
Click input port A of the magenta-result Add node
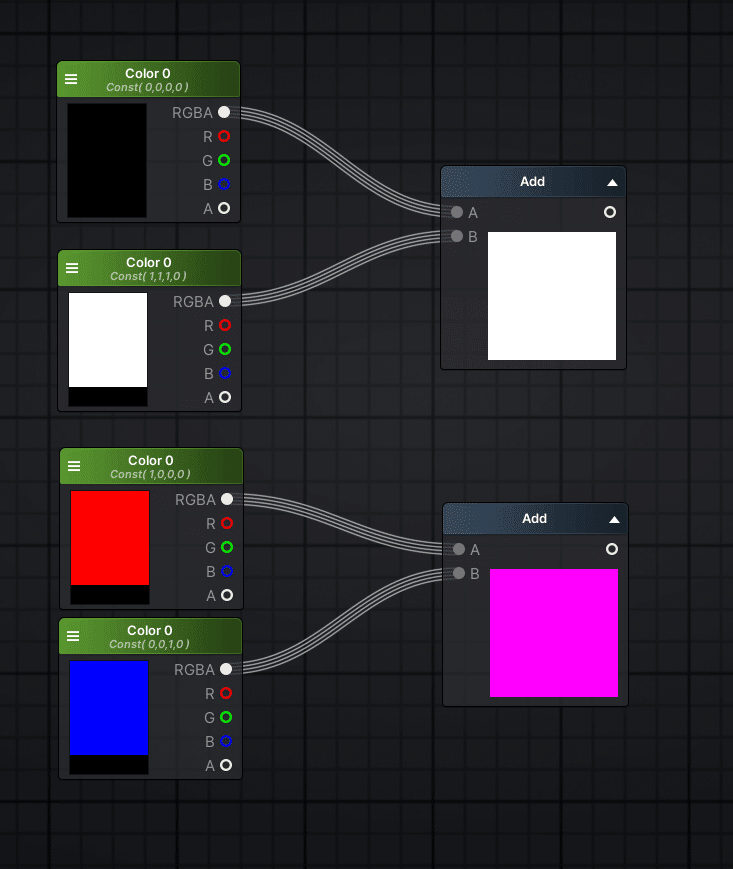[x=459, y=549]
